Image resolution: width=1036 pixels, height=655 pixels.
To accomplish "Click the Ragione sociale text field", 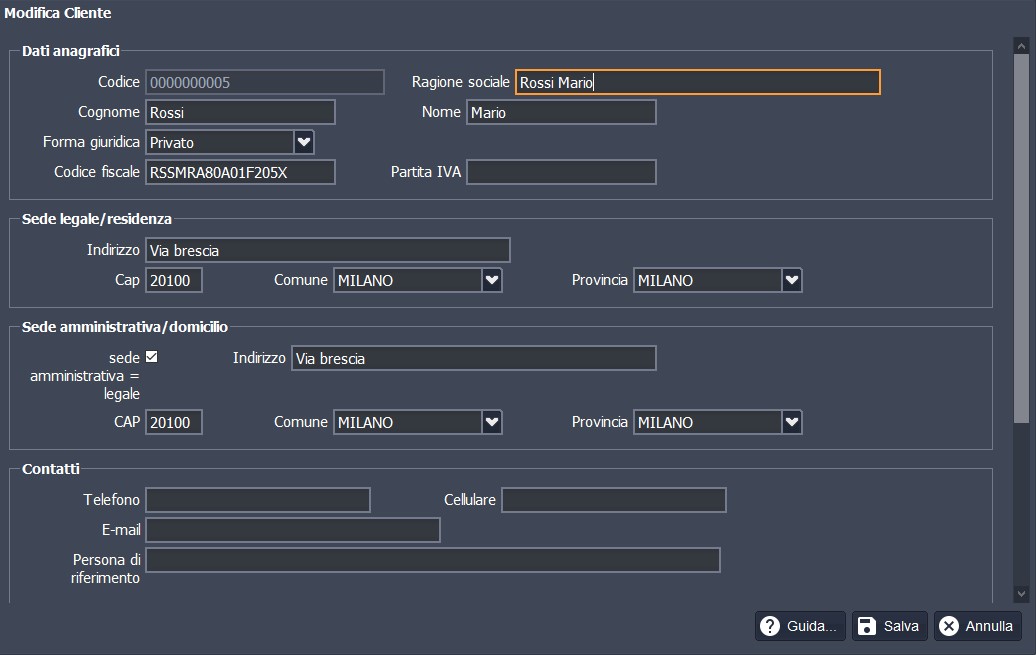I will (697, 82).
